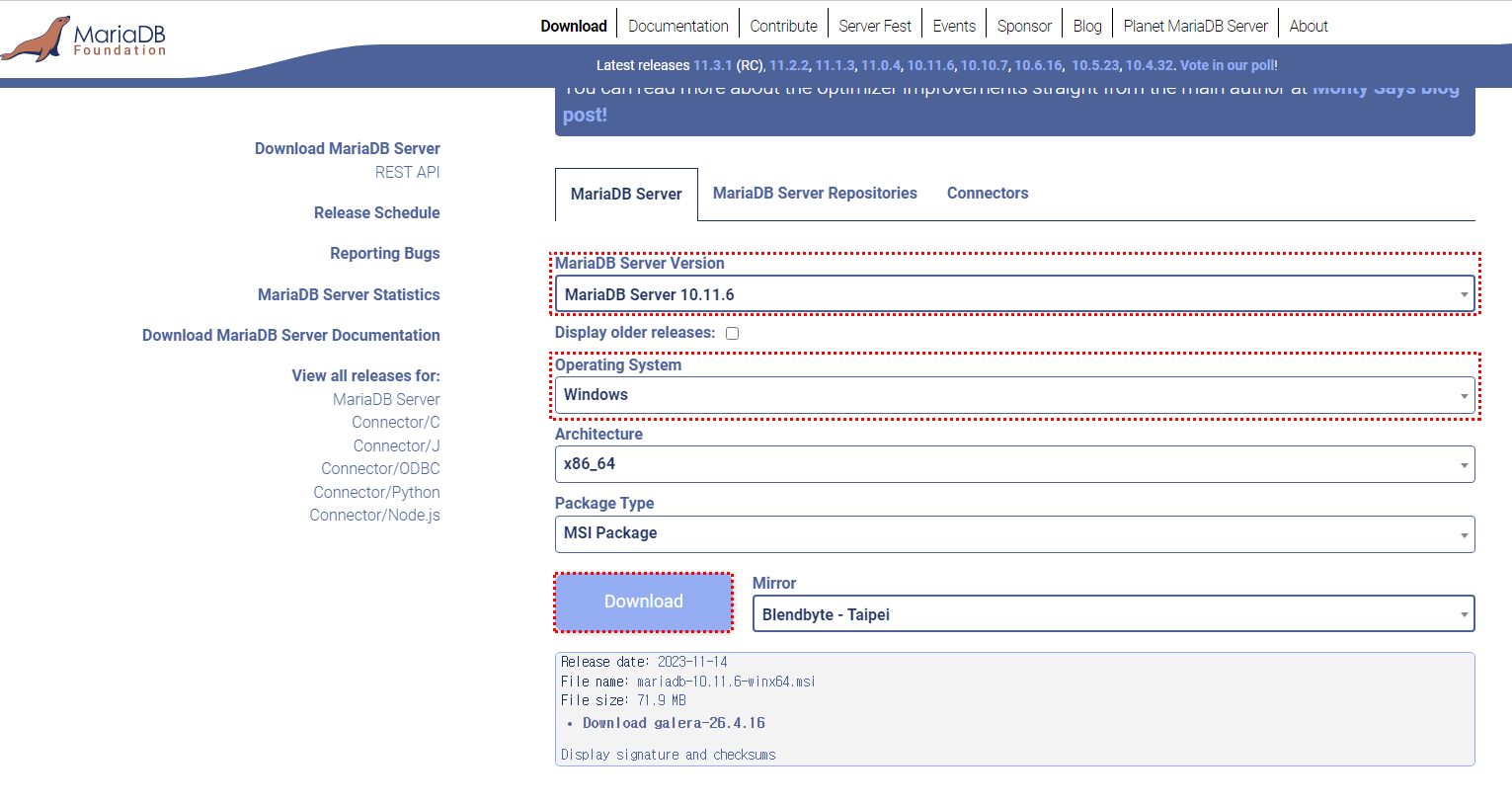The height and width of the screenshot is (805, 1512).
Task: Click the blue Download button
Action: click(x=643, y=602)
